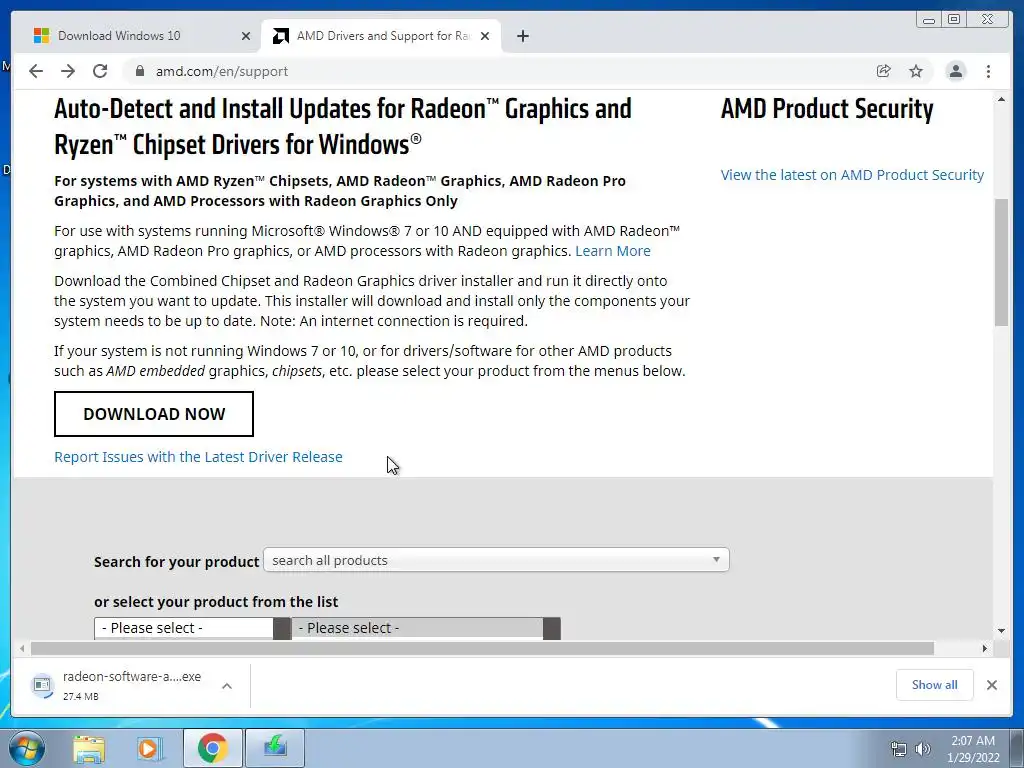
Task: Click the scroll right arrow
Action: (985, 648)
